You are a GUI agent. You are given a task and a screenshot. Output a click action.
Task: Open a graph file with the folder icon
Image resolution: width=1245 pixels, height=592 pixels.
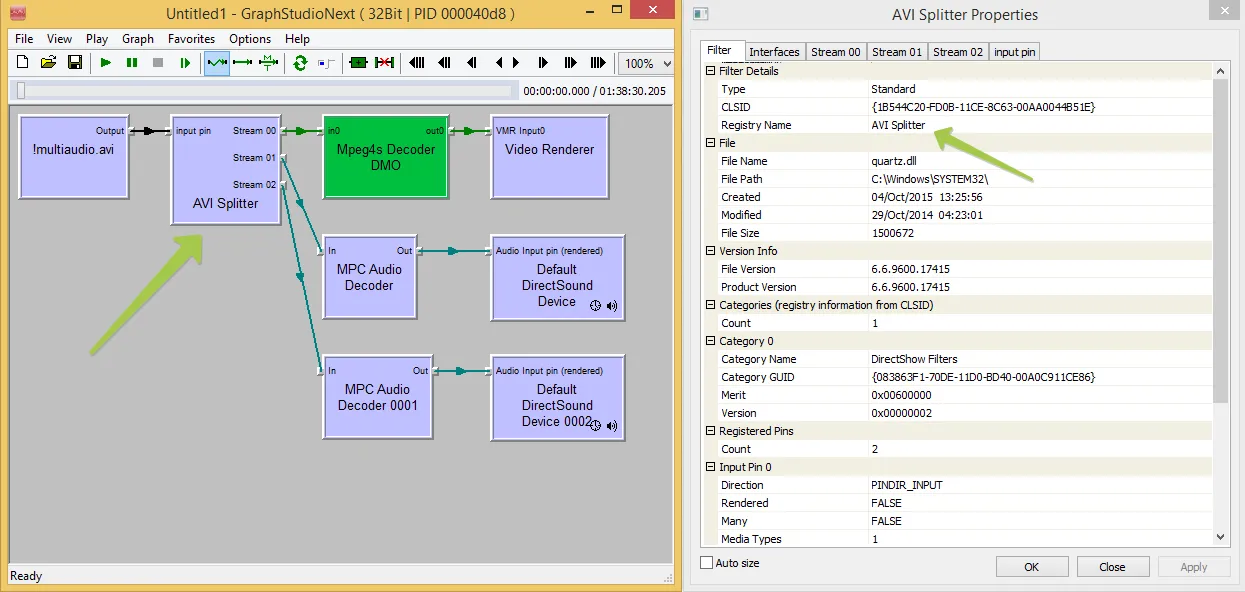point(48,63)
